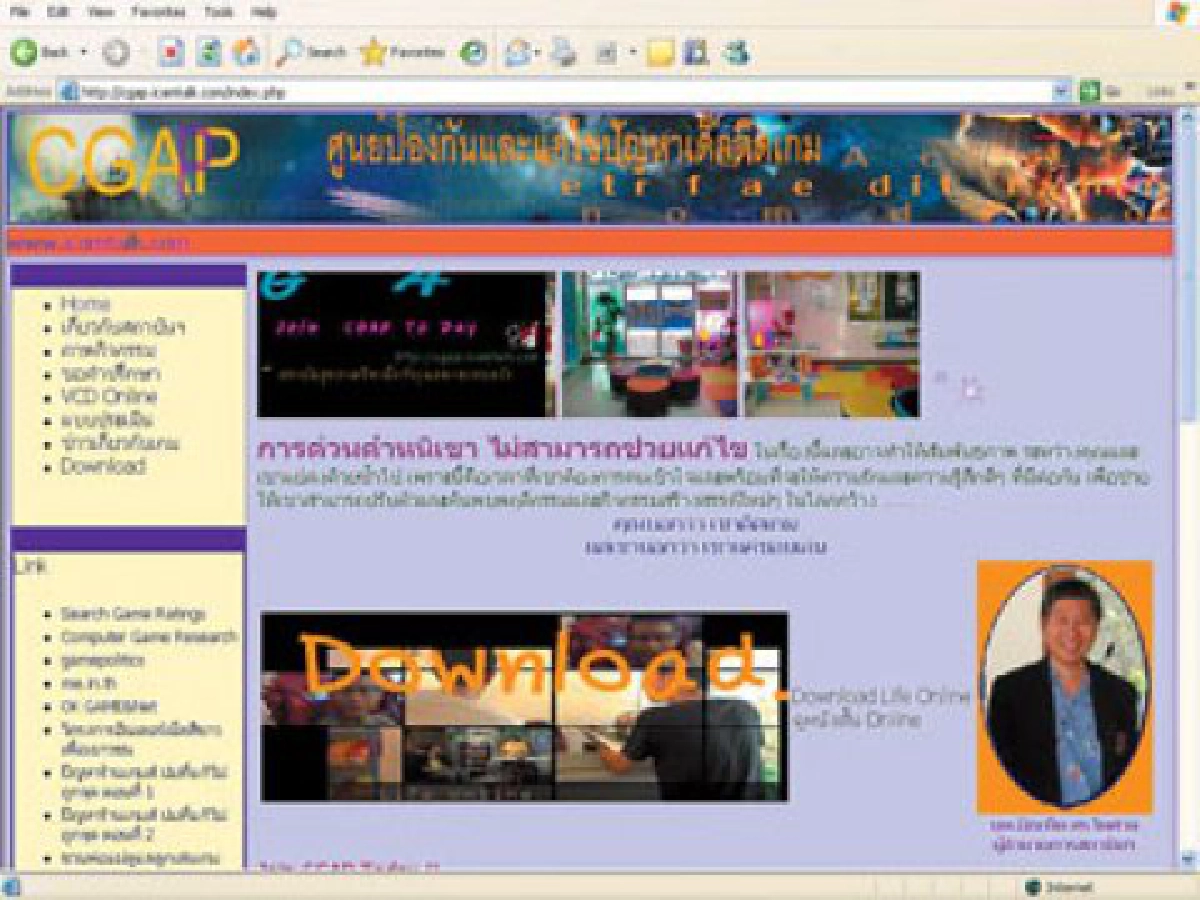
Task: Click the large Download banner image
Action: (x=524, y=706)
